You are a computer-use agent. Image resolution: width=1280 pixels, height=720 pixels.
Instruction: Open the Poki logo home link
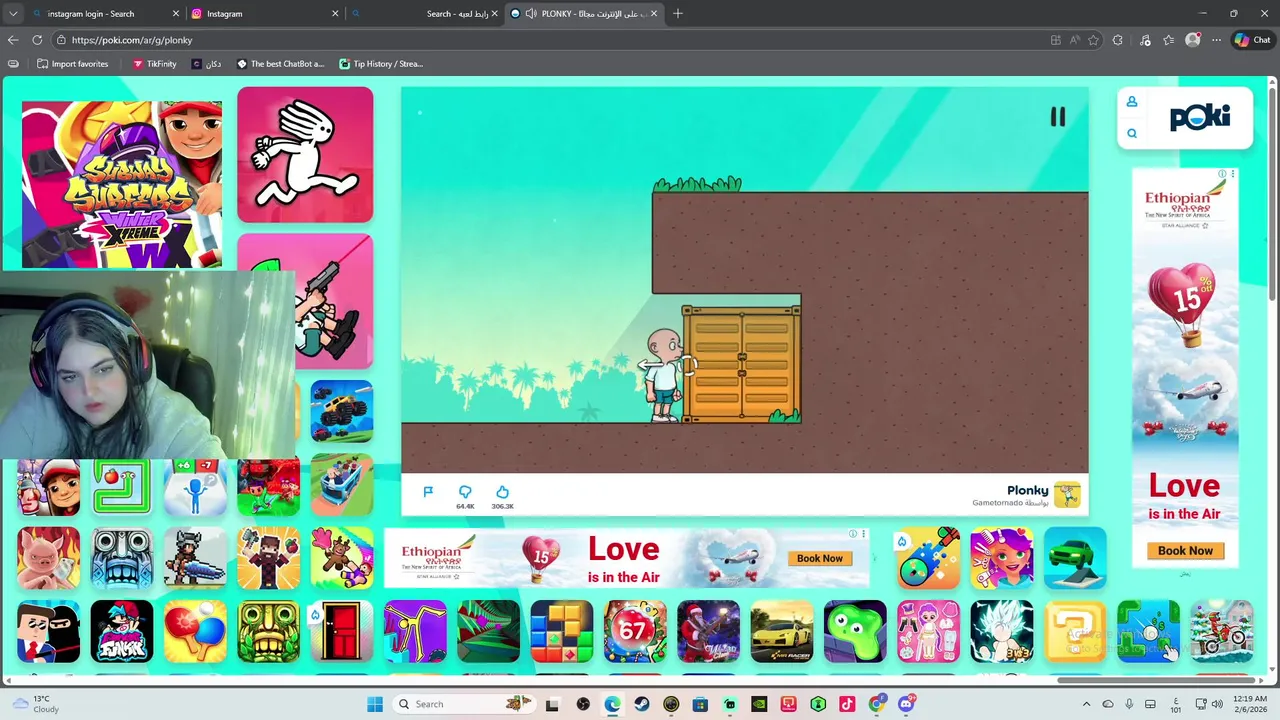coord(1200,118)
